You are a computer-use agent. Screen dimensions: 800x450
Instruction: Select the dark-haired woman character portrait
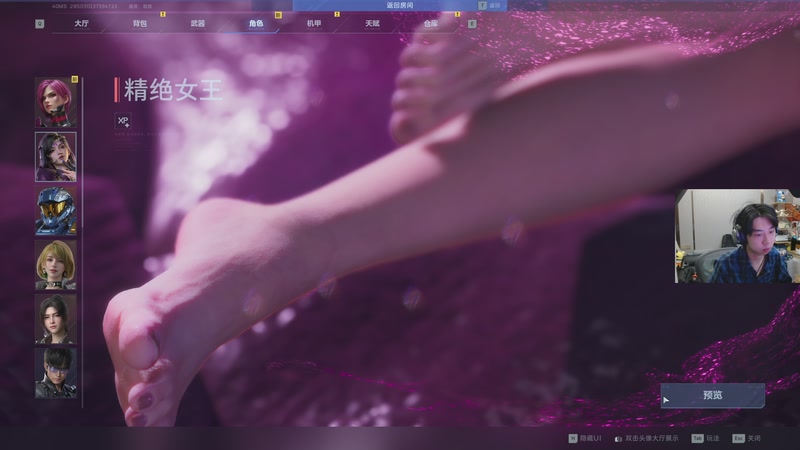click(x=56, y=319)
